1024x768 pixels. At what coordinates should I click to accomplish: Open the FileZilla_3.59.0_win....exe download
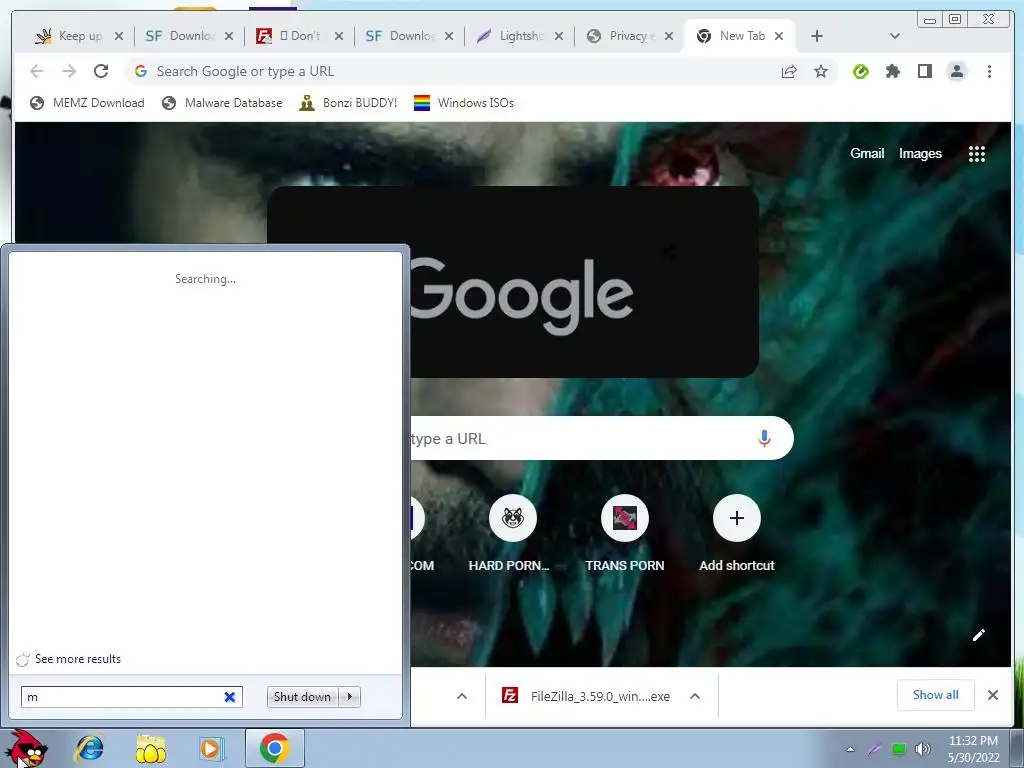pyautogui.click(x=586, y=696)
